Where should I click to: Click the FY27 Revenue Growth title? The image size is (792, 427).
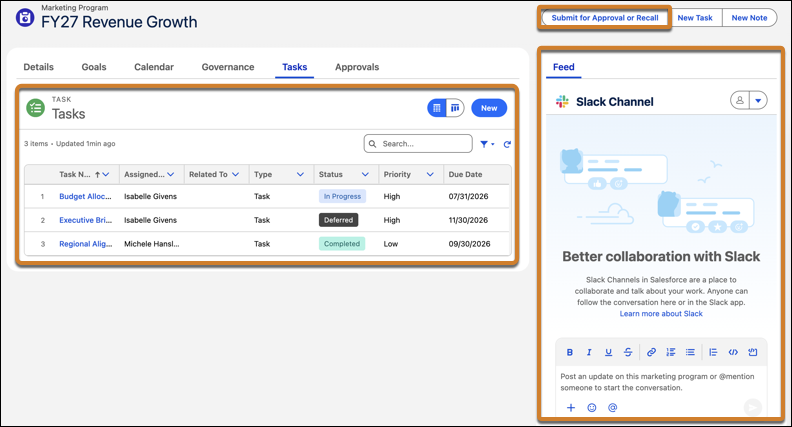pyautogui.click(x=119, y=22)
